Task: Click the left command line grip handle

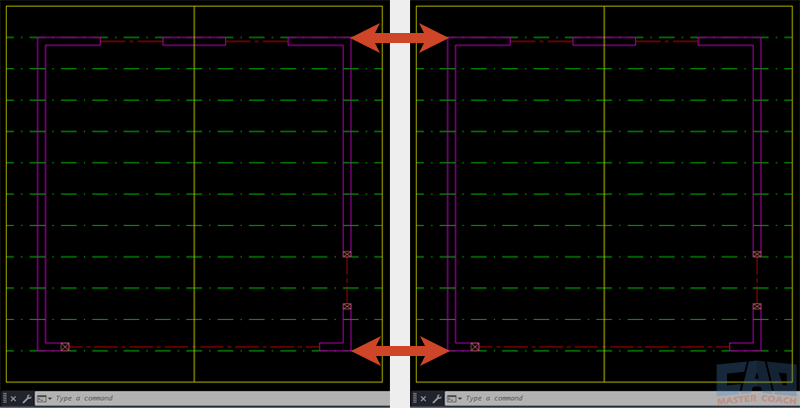Action: pyautogui.click(x=5, y=398)
